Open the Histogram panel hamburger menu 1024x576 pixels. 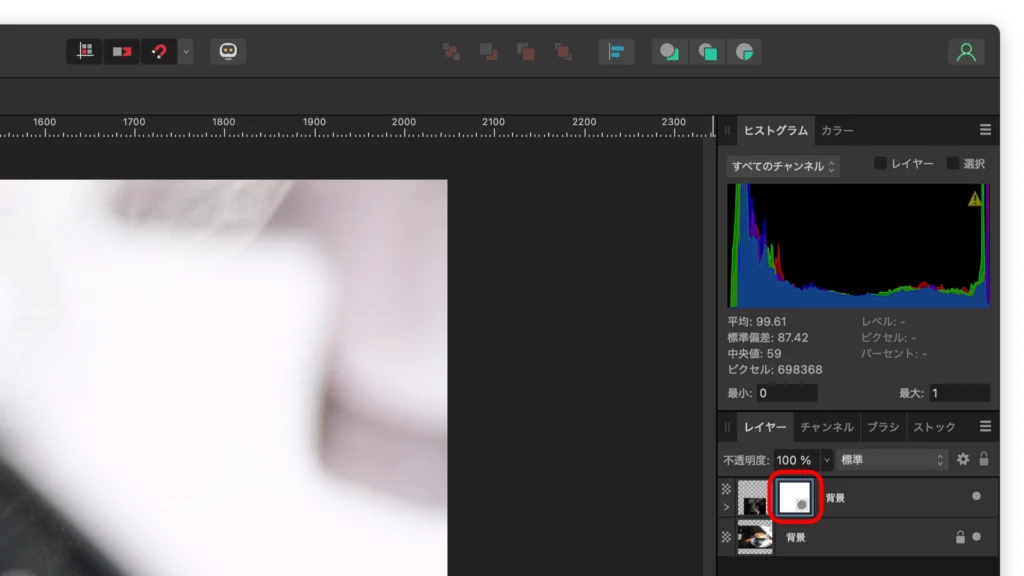point(985,130)
